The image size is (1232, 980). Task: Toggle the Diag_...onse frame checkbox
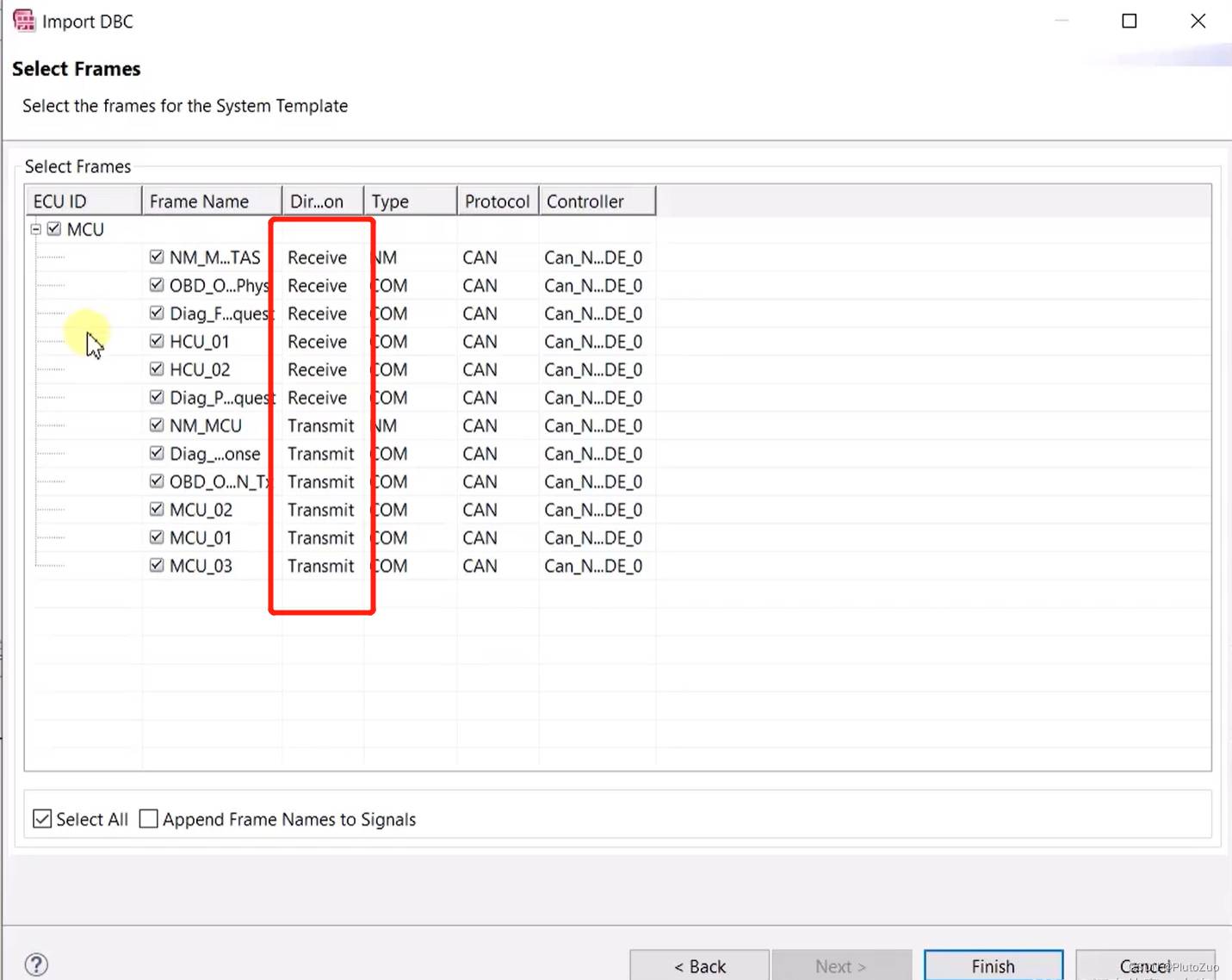[x=157, y=453]
